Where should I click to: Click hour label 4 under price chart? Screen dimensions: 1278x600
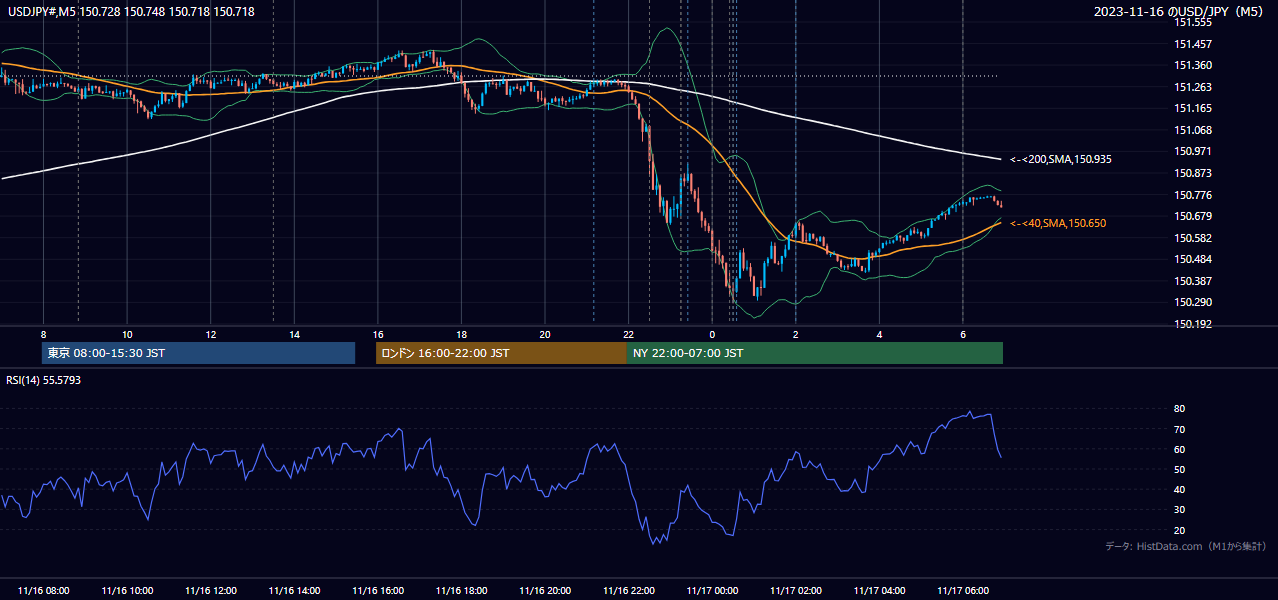pos(879,334)
